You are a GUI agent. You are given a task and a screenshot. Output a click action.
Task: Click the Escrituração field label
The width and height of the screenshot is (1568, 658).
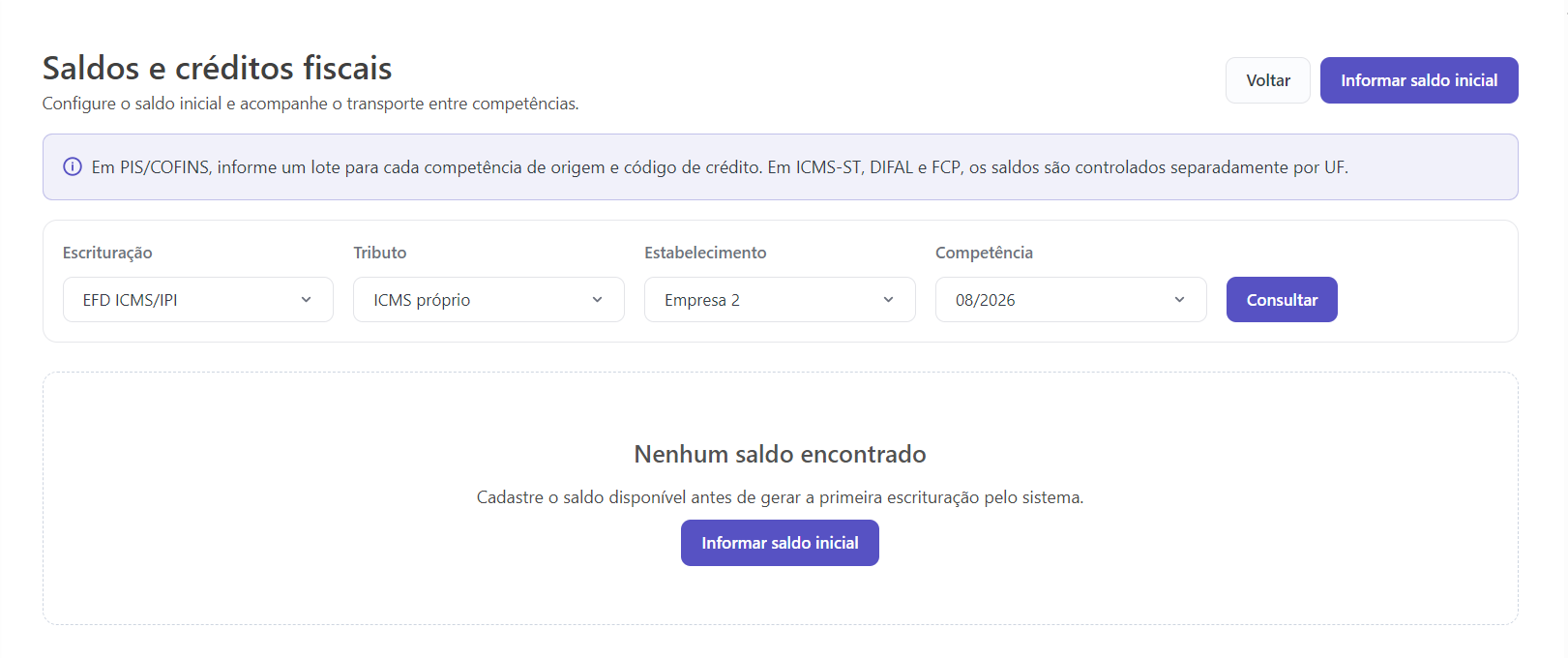(107, 253)
